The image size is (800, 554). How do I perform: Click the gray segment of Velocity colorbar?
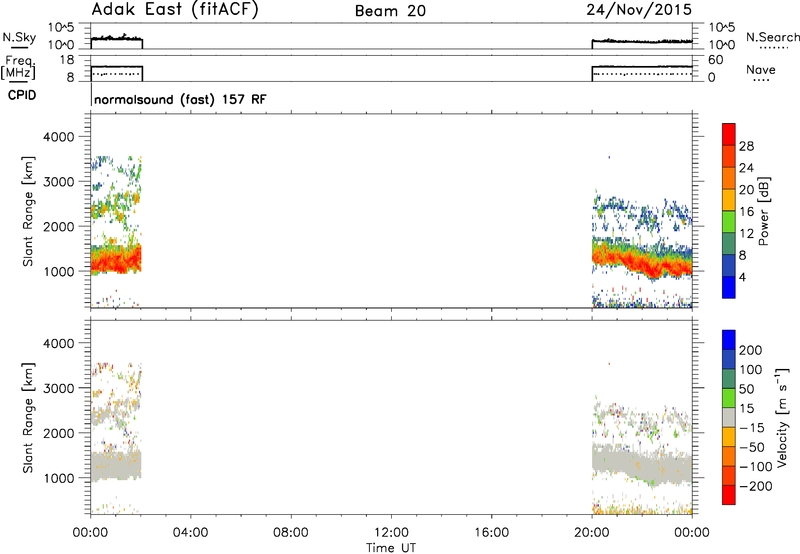[x=729, y=417]
